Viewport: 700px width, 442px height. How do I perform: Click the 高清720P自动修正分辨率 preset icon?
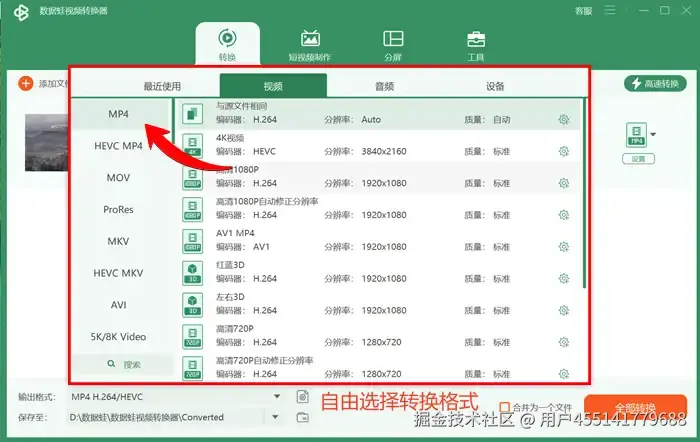click(x=192, y=368)
